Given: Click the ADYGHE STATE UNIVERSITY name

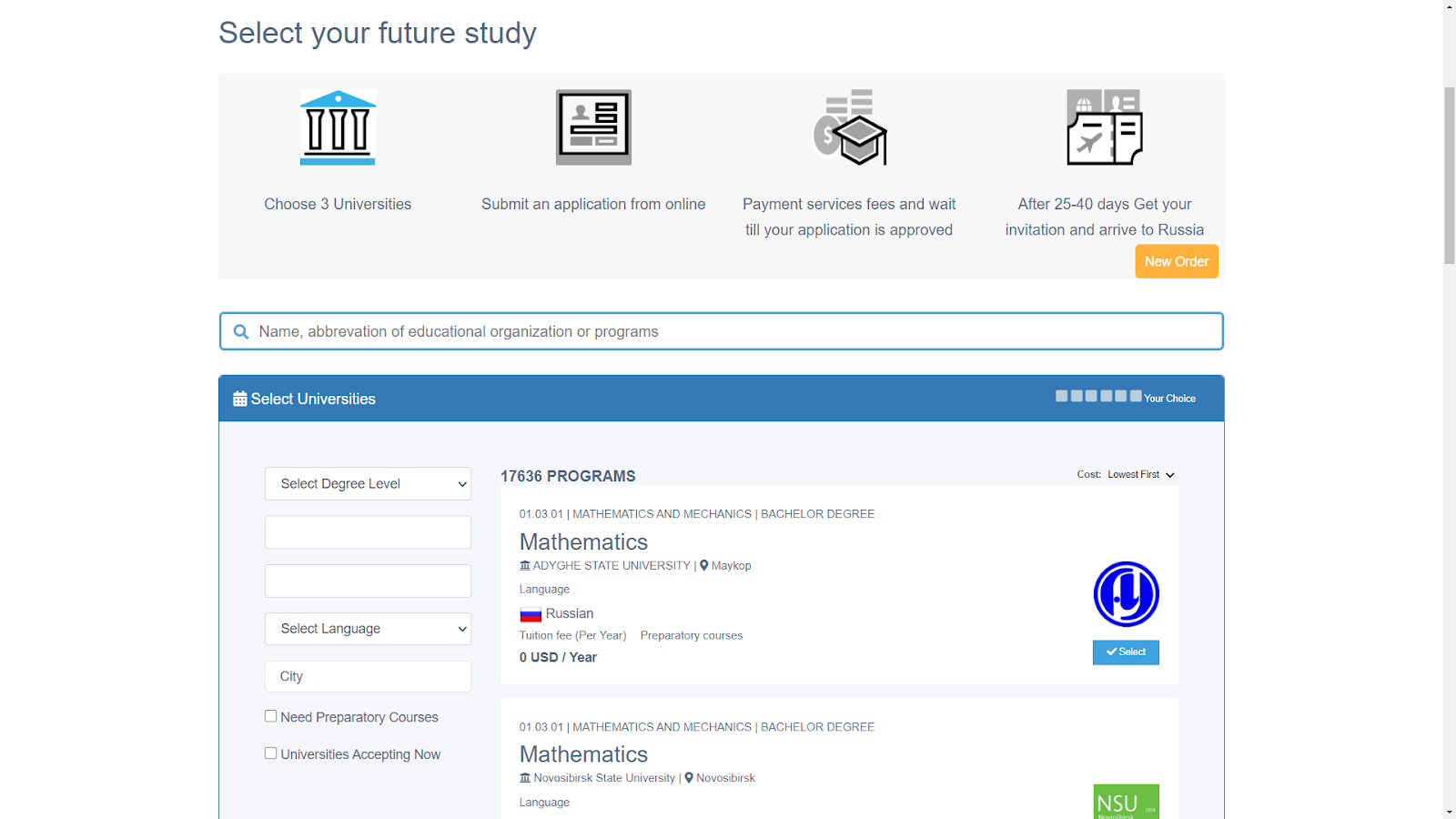Looking at the screenshot, I should pyautogui.click(x=612, y=566).
